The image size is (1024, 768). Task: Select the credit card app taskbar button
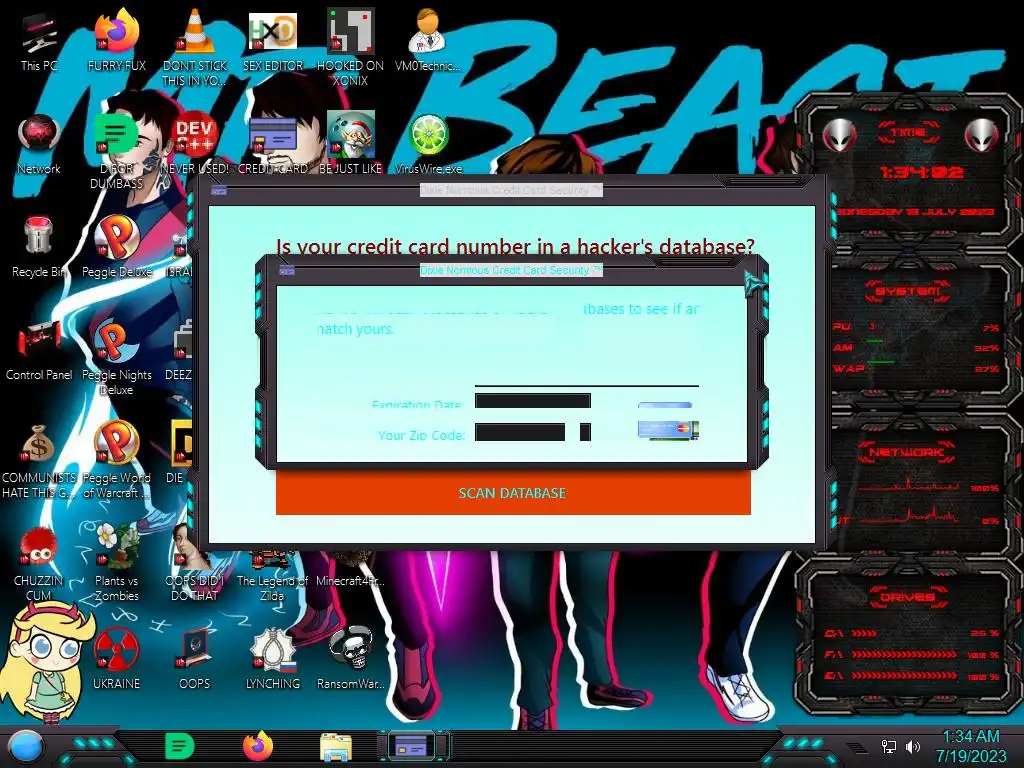(x=411, y=746)
